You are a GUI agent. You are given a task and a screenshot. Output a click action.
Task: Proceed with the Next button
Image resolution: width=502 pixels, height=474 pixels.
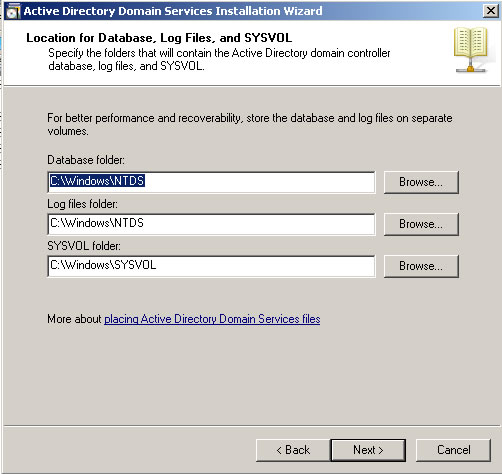tap(368, 450)
